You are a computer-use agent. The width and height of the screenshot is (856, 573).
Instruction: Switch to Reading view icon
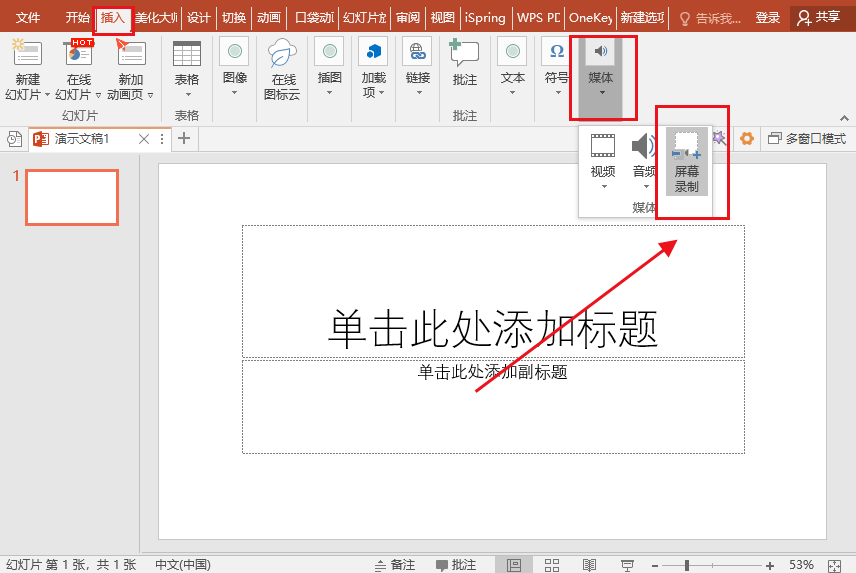pos(590,565)
